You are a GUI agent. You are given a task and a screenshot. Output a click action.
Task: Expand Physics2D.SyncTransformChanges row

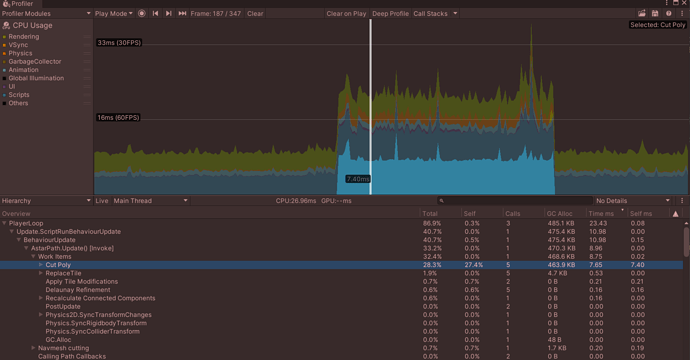(x=41, y=315)
